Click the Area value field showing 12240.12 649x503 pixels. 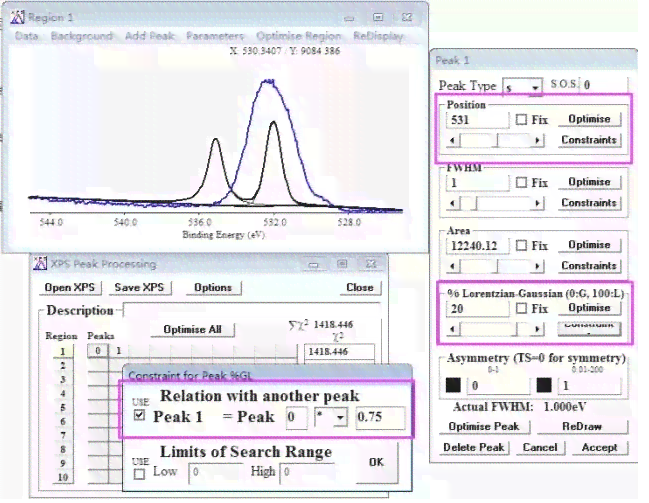(x=477, y=246)
